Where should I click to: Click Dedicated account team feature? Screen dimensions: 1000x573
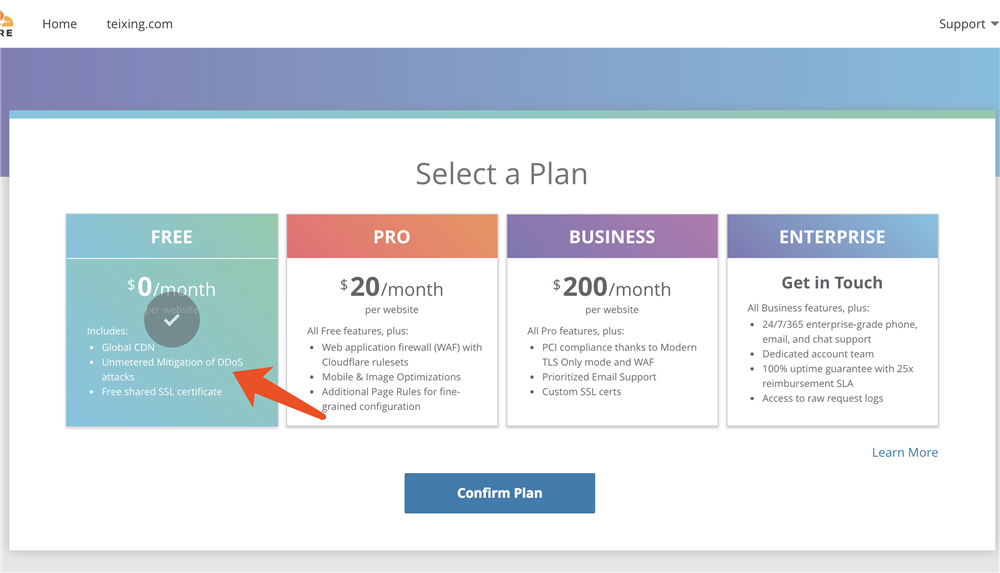click(818, 354)
